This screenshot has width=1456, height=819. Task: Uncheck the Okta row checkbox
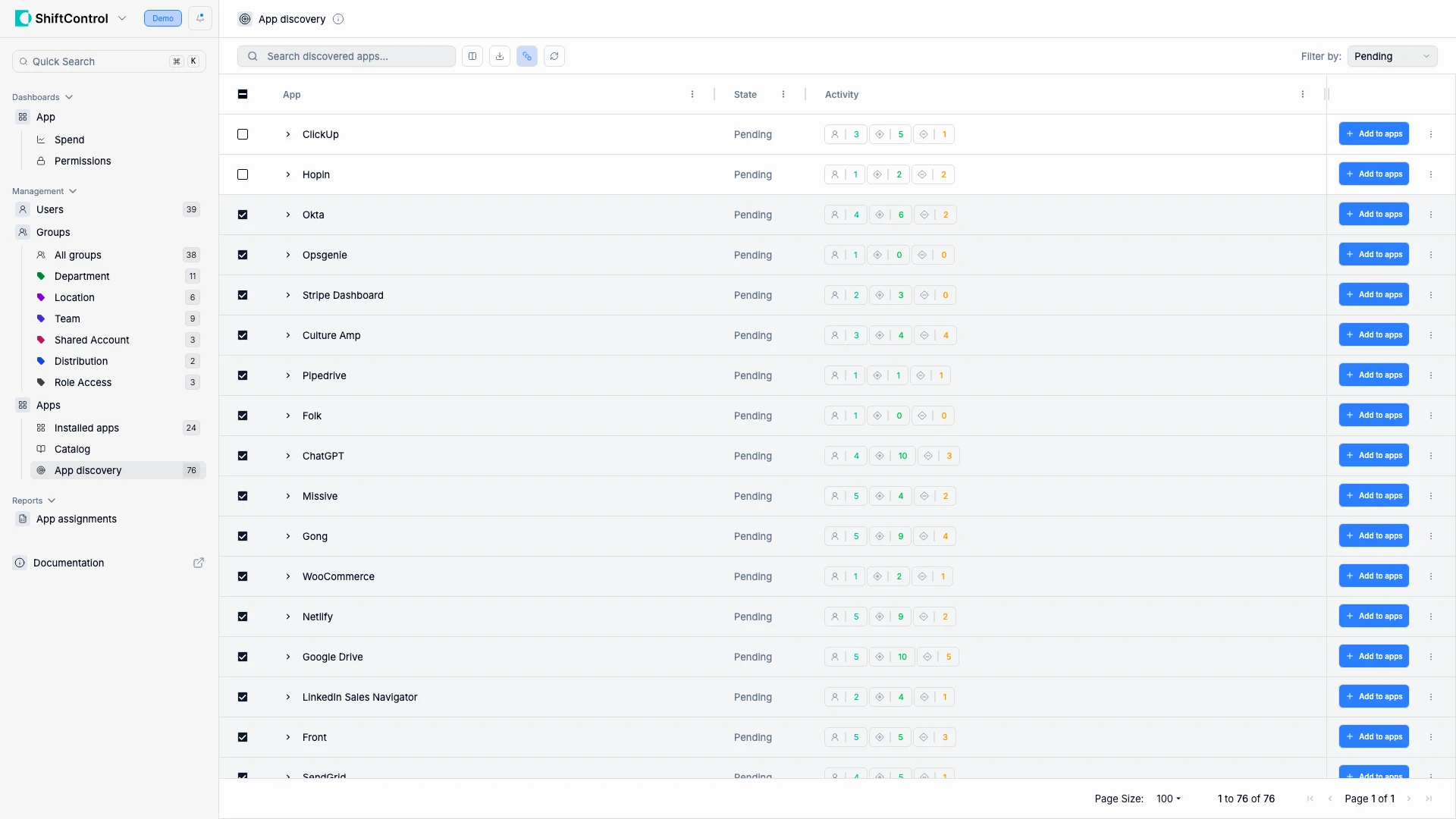point(243,215)
